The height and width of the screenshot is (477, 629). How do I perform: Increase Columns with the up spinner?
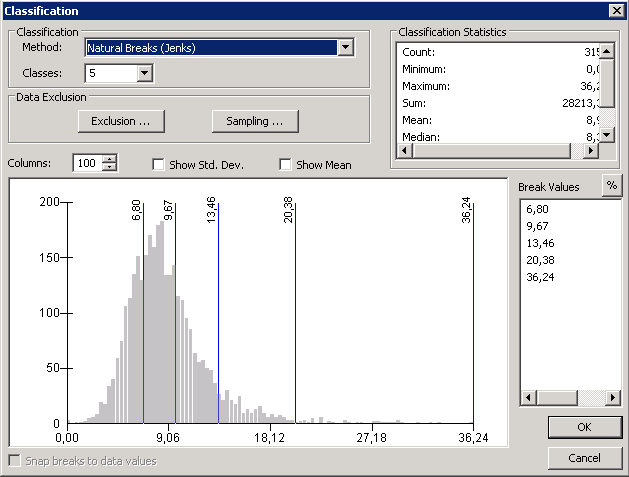(109, 159)
